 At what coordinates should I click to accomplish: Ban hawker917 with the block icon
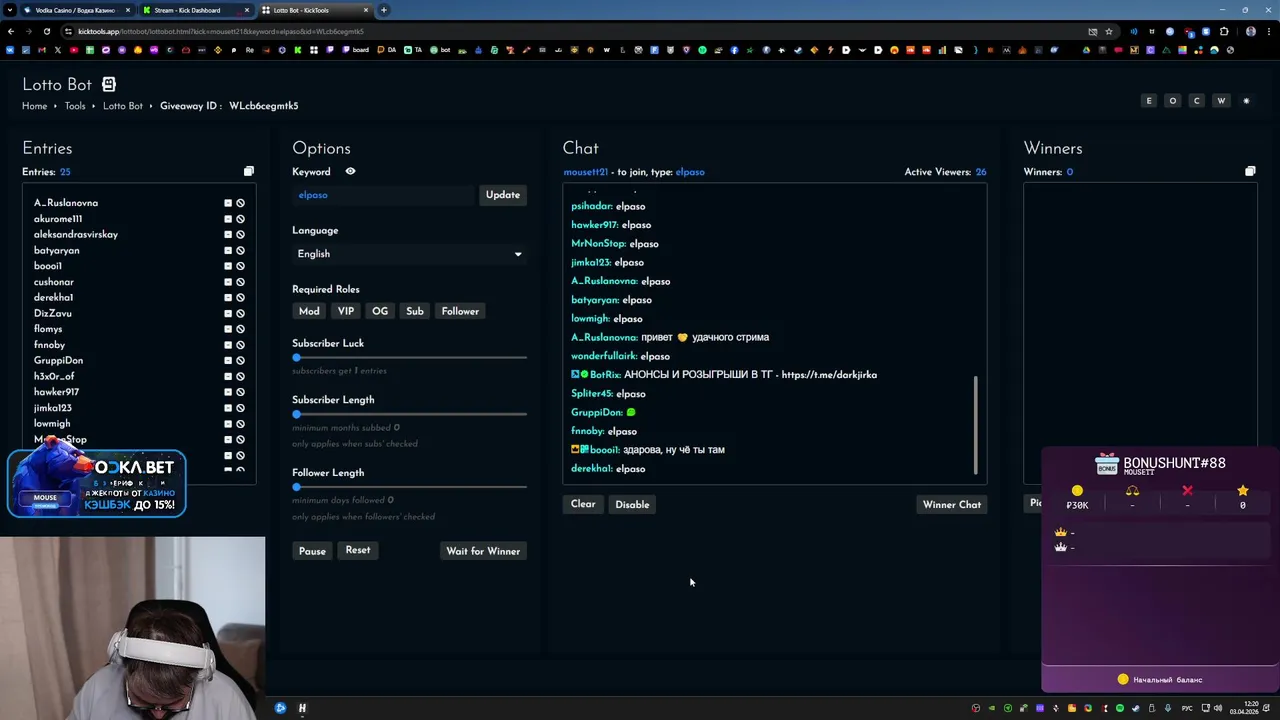[240, 392]
